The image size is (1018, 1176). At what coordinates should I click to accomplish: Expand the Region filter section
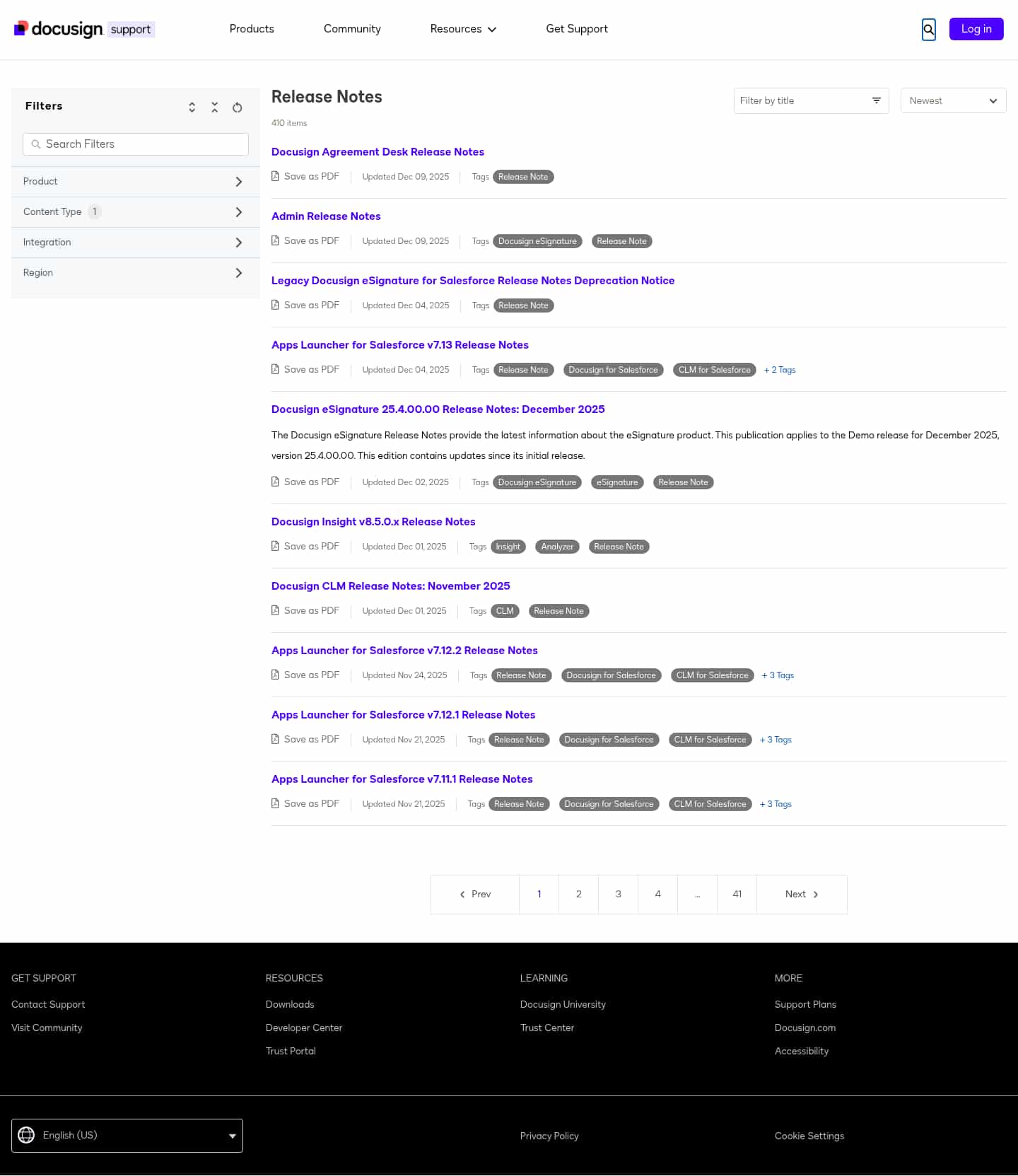[238, 273]
